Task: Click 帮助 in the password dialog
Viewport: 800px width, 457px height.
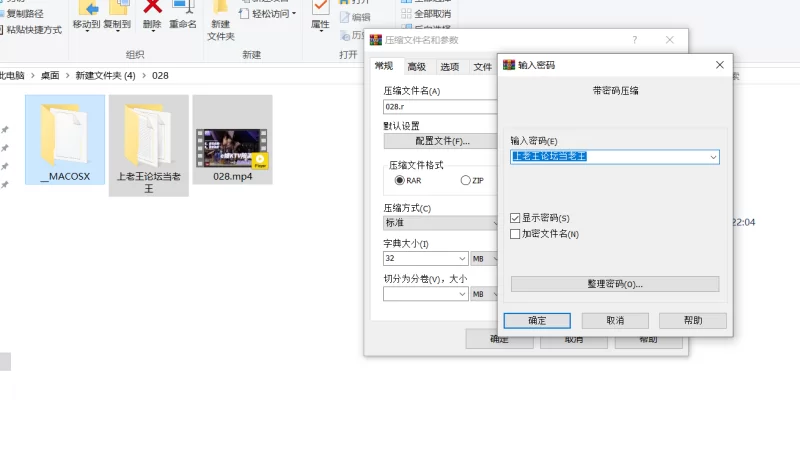Action: 693,320
